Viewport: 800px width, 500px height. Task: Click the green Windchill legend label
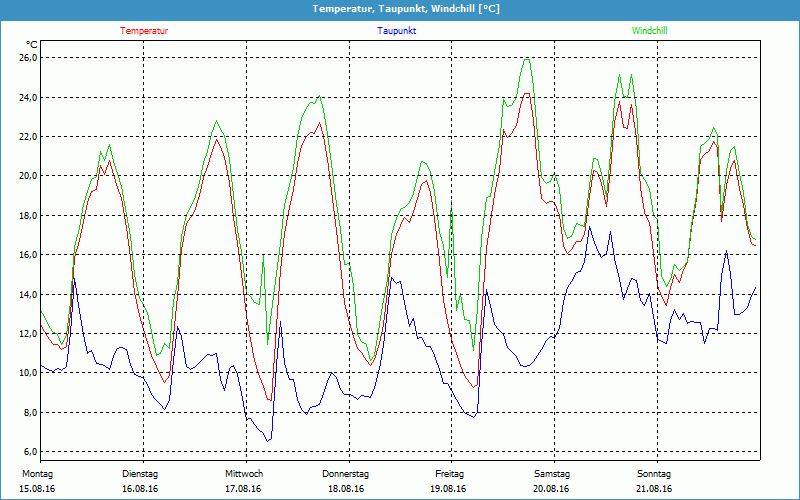649,31
